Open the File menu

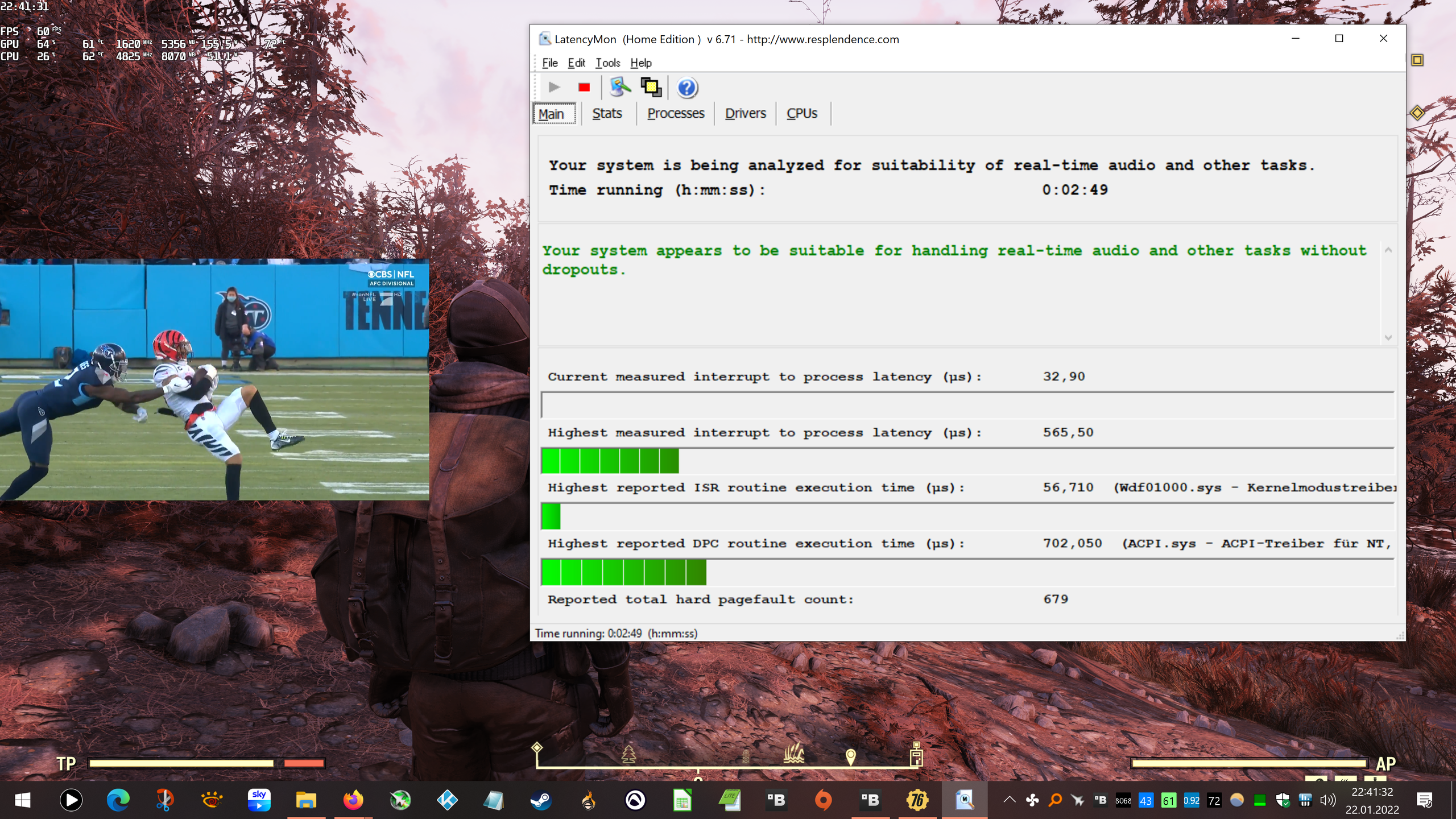pyautogui.click(x=549, y=63)
